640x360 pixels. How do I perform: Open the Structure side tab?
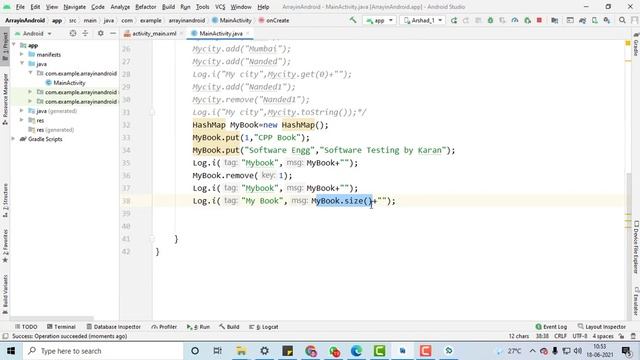[5, 200]
